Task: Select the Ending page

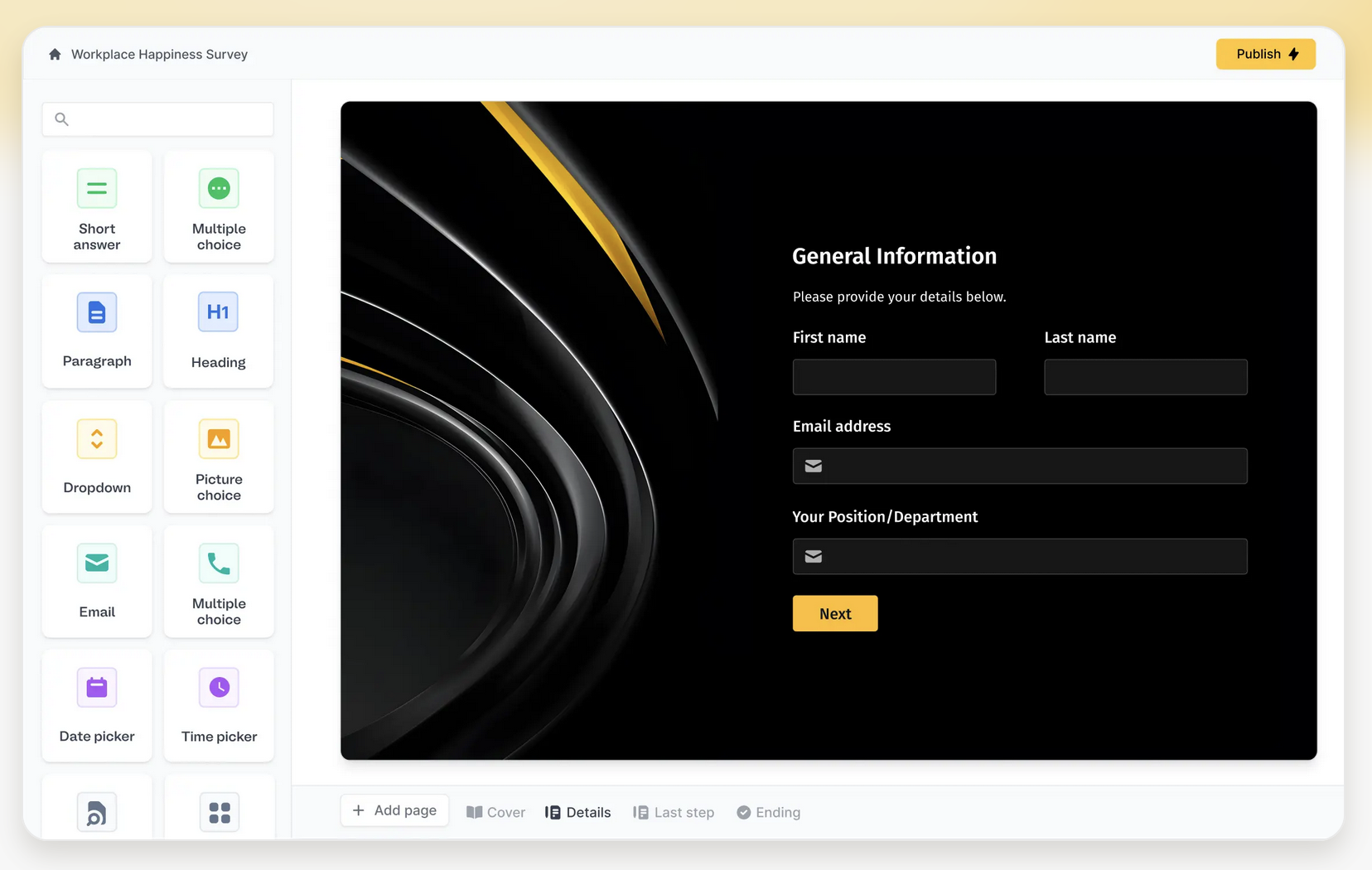Action: tap(768, 812)
